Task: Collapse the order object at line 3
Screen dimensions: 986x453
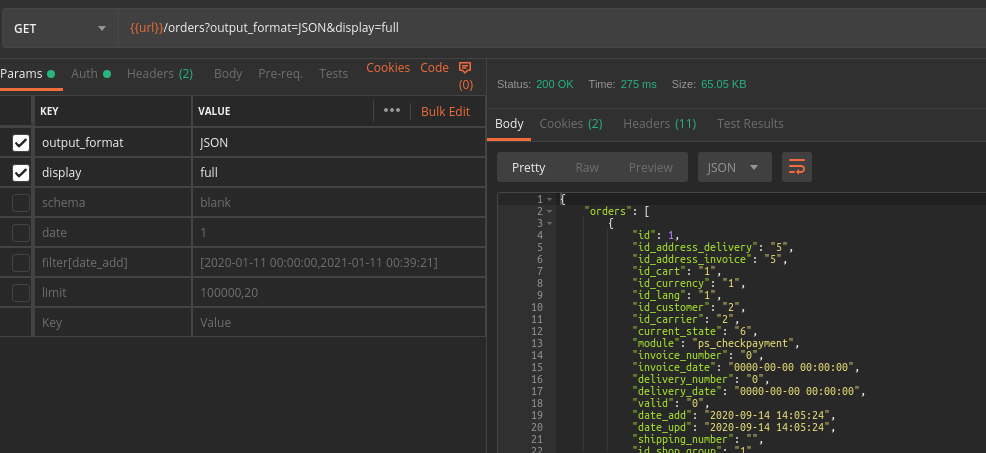Action: pyautogui.click(x=550, y=223)
